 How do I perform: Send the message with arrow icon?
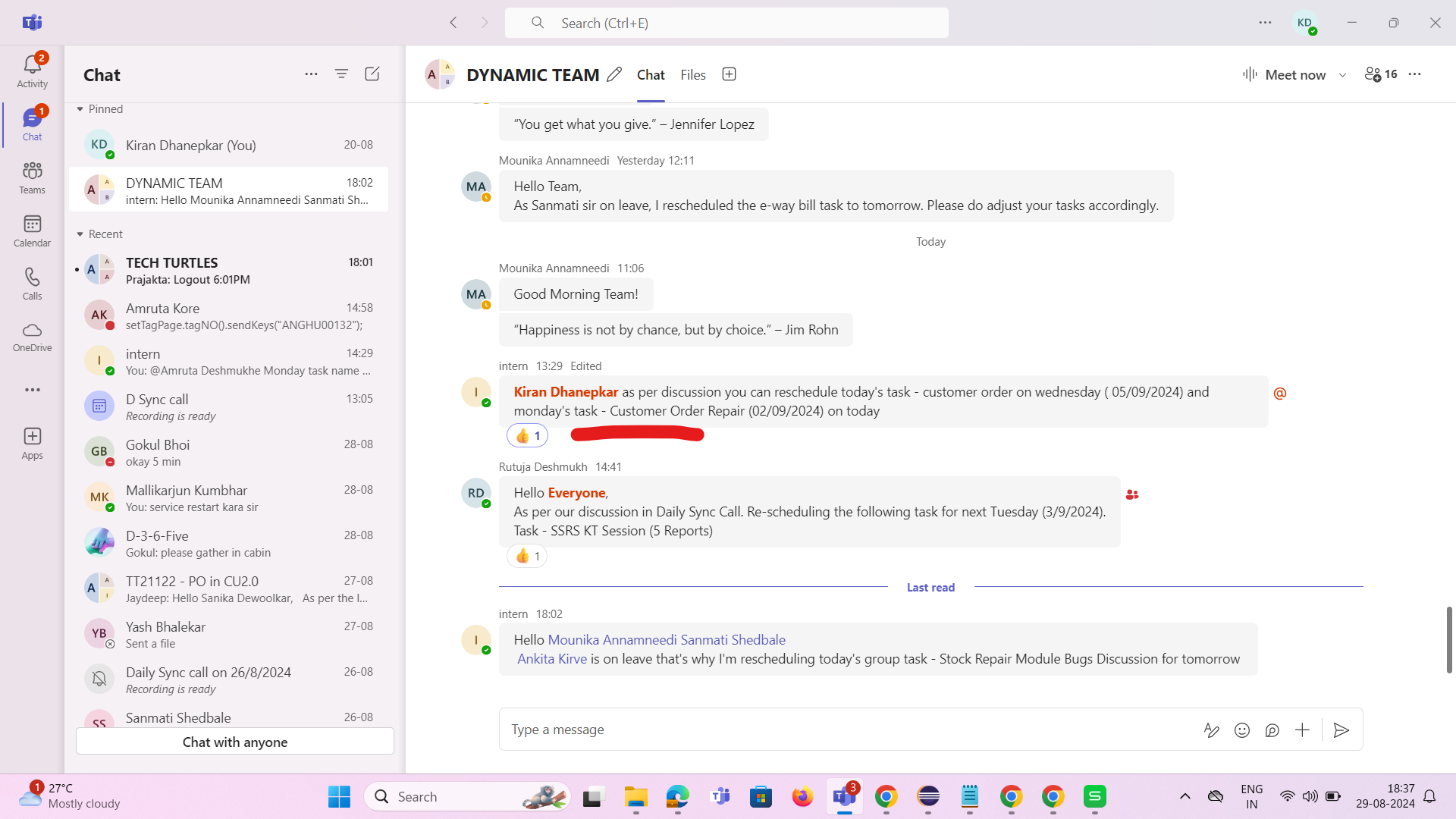click(x=1341, y=730)
